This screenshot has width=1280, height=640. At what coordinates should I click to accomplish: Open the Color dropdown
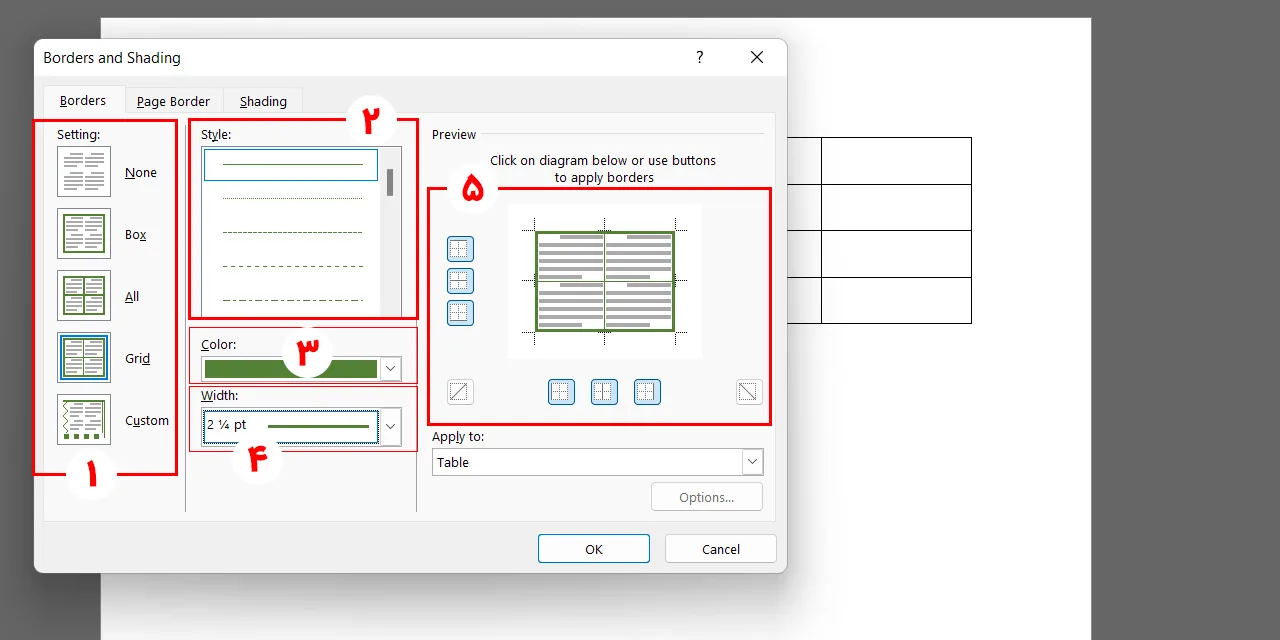pyautogui.click(x=301, y=369)
